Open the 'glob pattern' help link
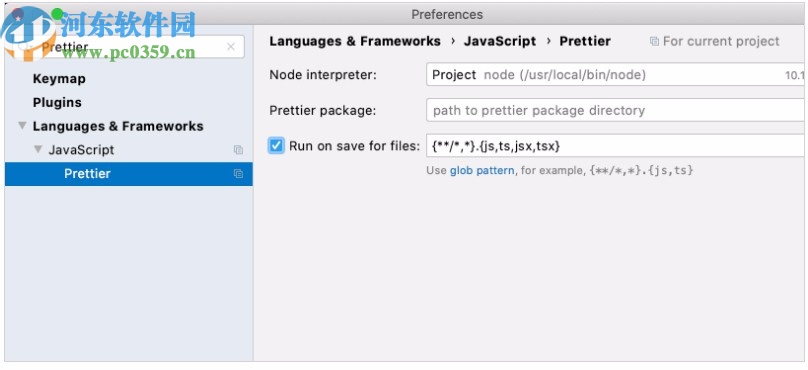 [482, 171]
